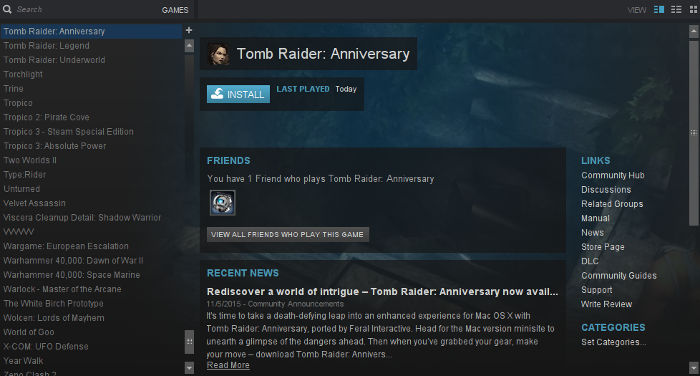The height and width of the screenshot is (376, 700).
Task: Open the Community Hub link
Action: coord(612,175)
